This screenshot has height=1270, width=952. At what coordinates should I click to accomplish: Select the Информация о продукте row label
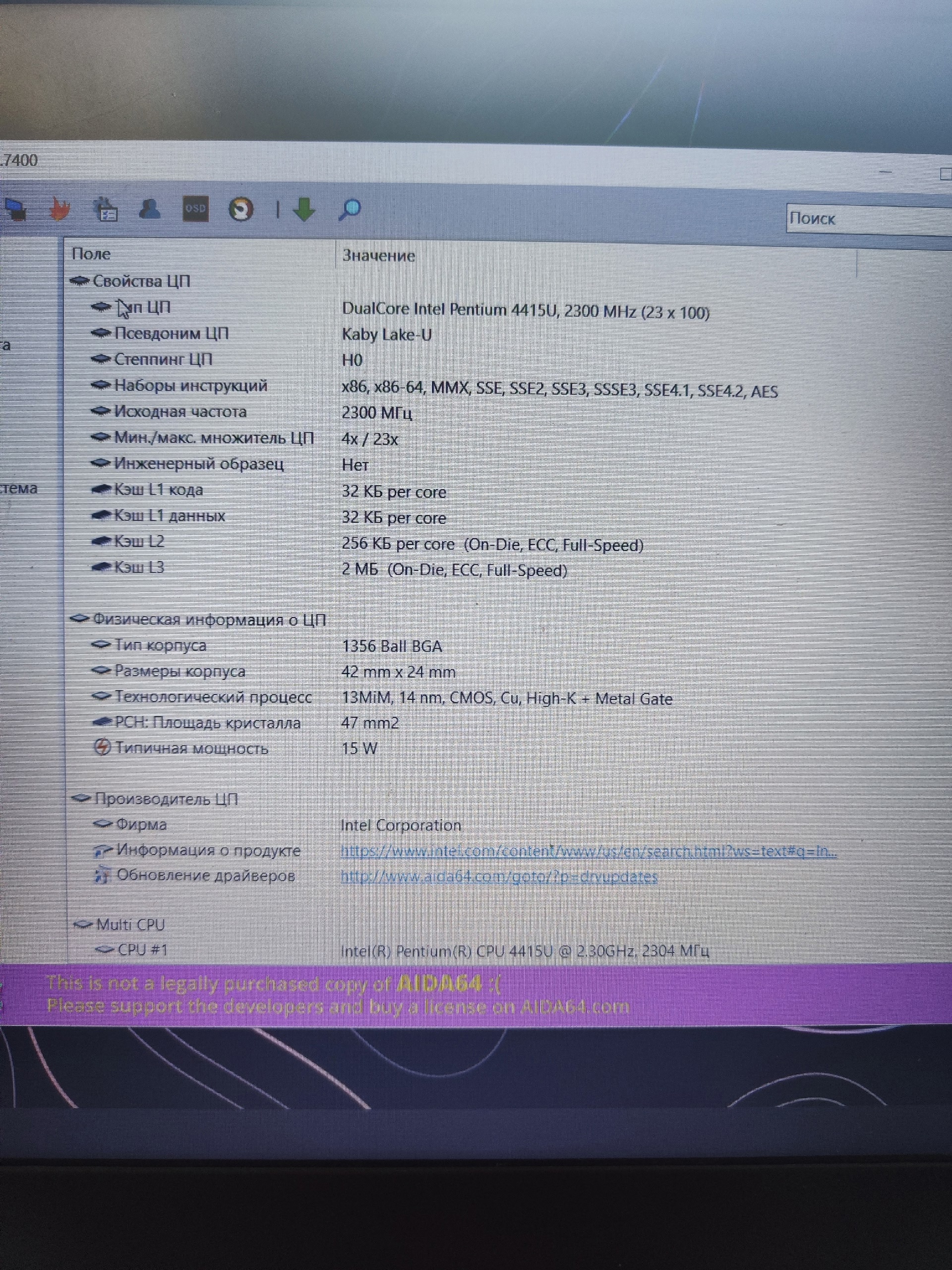208,850
